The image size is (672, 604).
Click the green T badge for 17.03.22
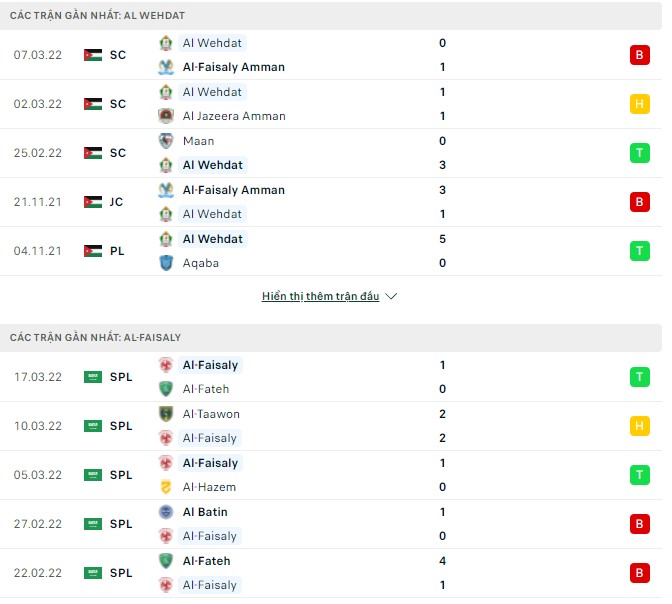(x=639, y=377)
